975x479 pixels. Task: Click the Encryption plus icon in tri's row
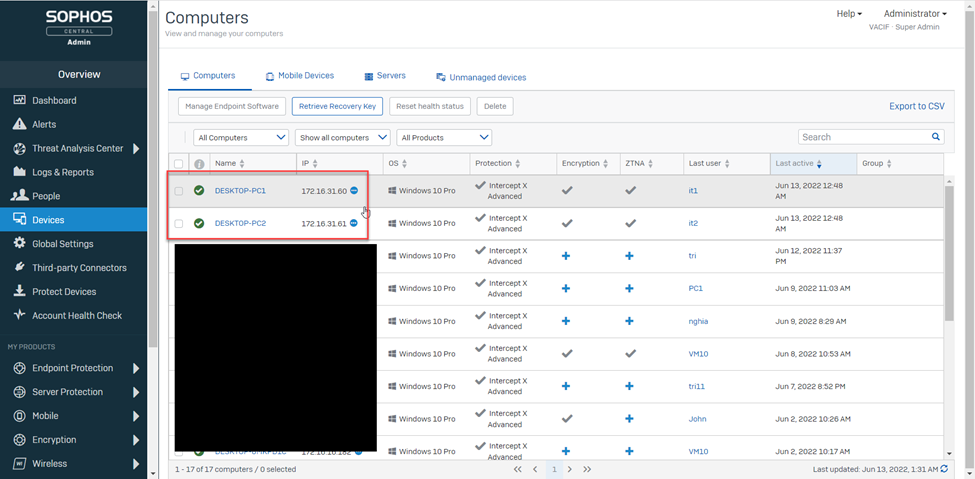point(566,256)
